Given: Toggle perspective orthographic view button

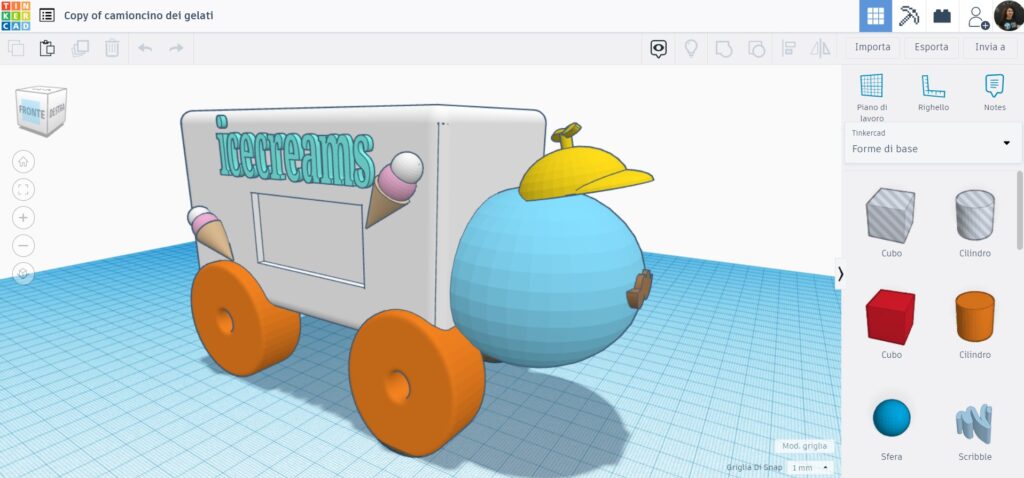Looking at the screenshot, I should (x=24, y=273).
